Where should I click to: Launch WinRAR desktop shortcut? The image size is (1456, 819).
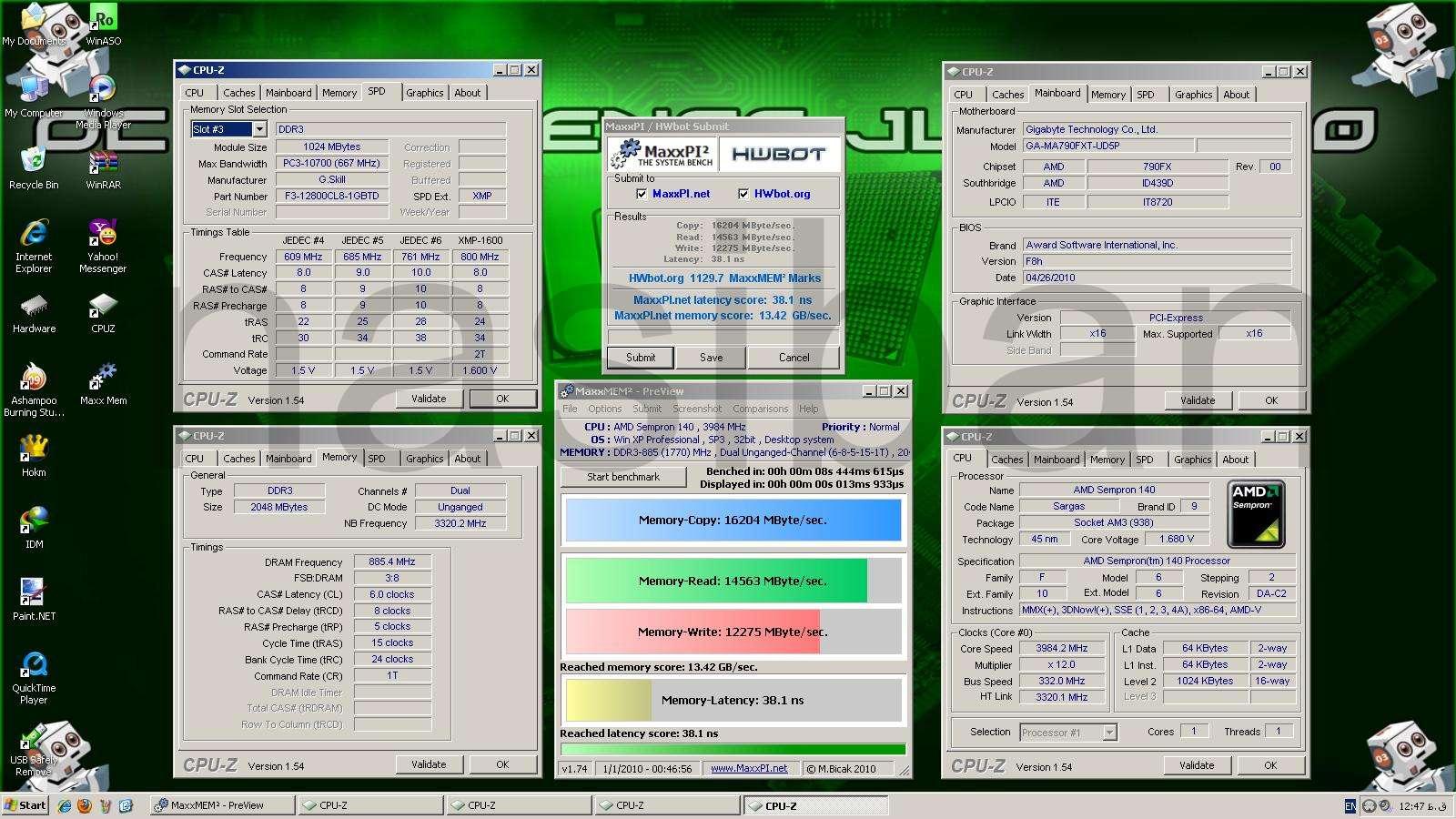(x=103, y=167)
